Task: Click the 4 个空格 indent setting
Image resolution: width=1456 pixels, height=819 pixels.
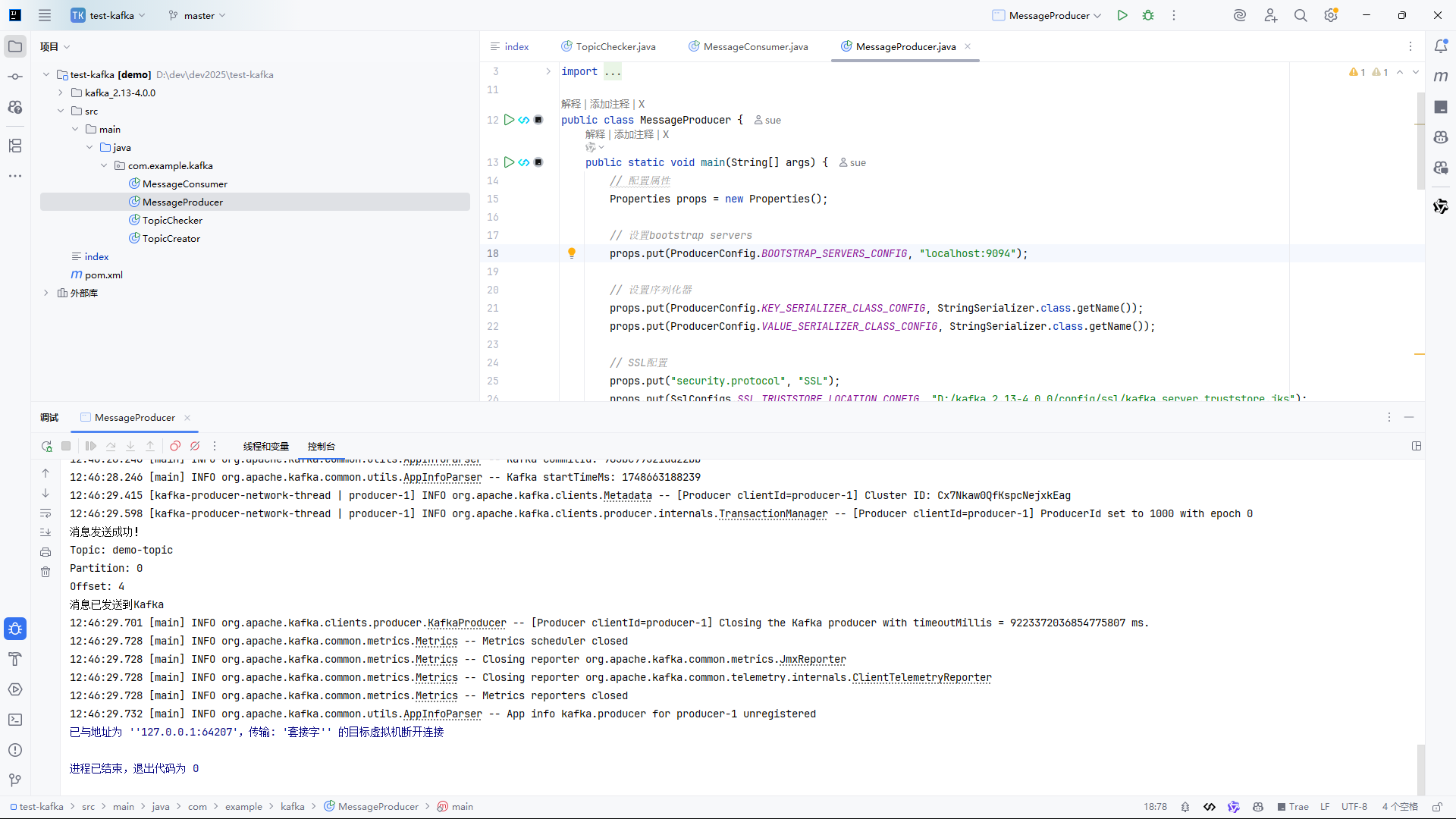Action: coord(1400,807)
